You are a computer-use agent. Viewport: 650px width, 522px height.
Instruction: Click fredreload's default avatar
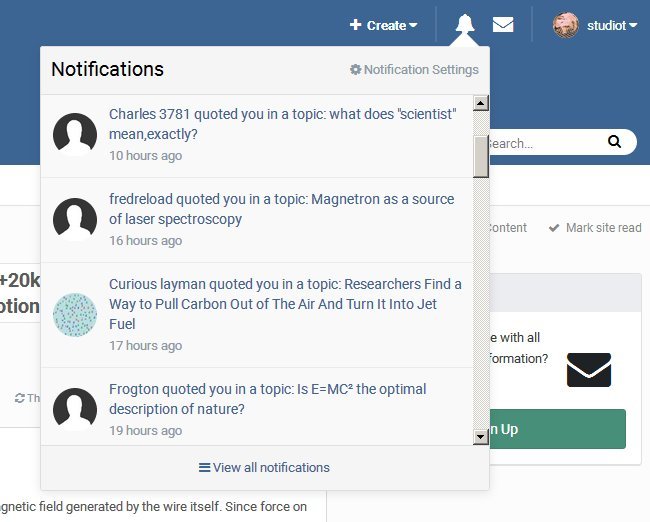[x=75, y=219]
